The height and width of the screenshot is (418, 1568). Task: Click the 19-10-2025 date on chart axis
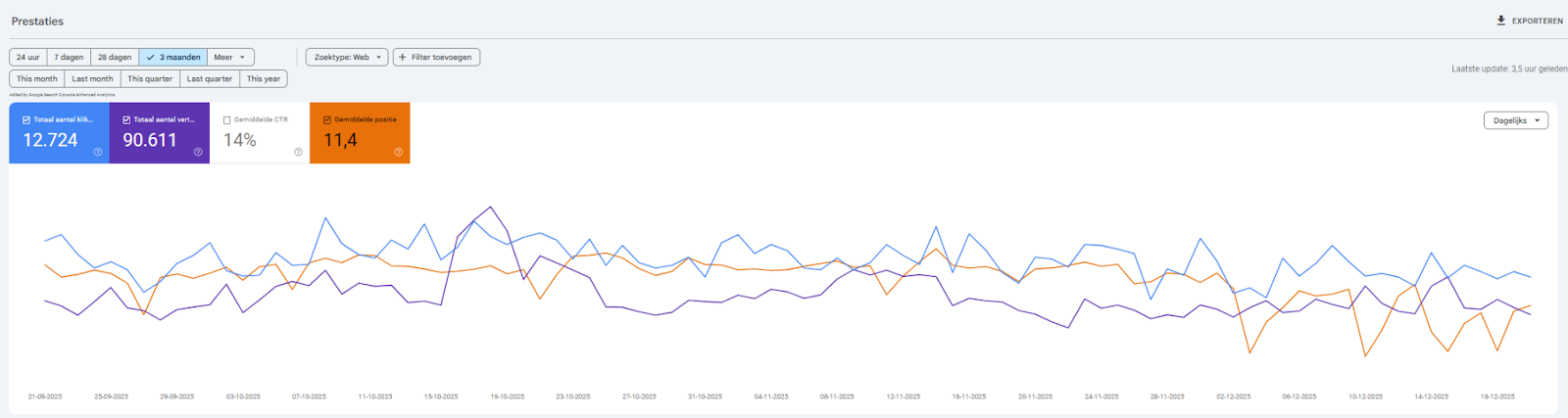coord(508,396)
